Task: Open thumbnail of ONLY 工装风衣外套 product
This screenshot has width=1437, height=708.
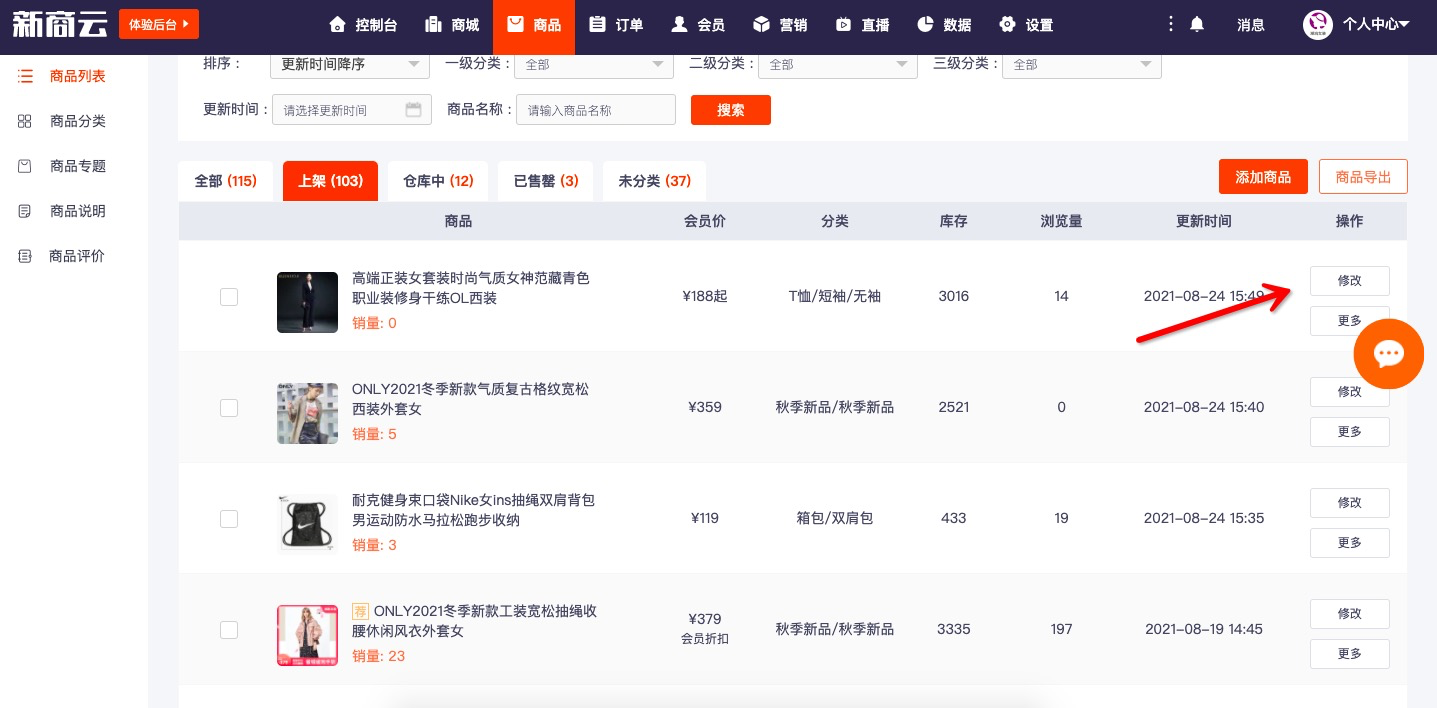Action: coord(307,635)
